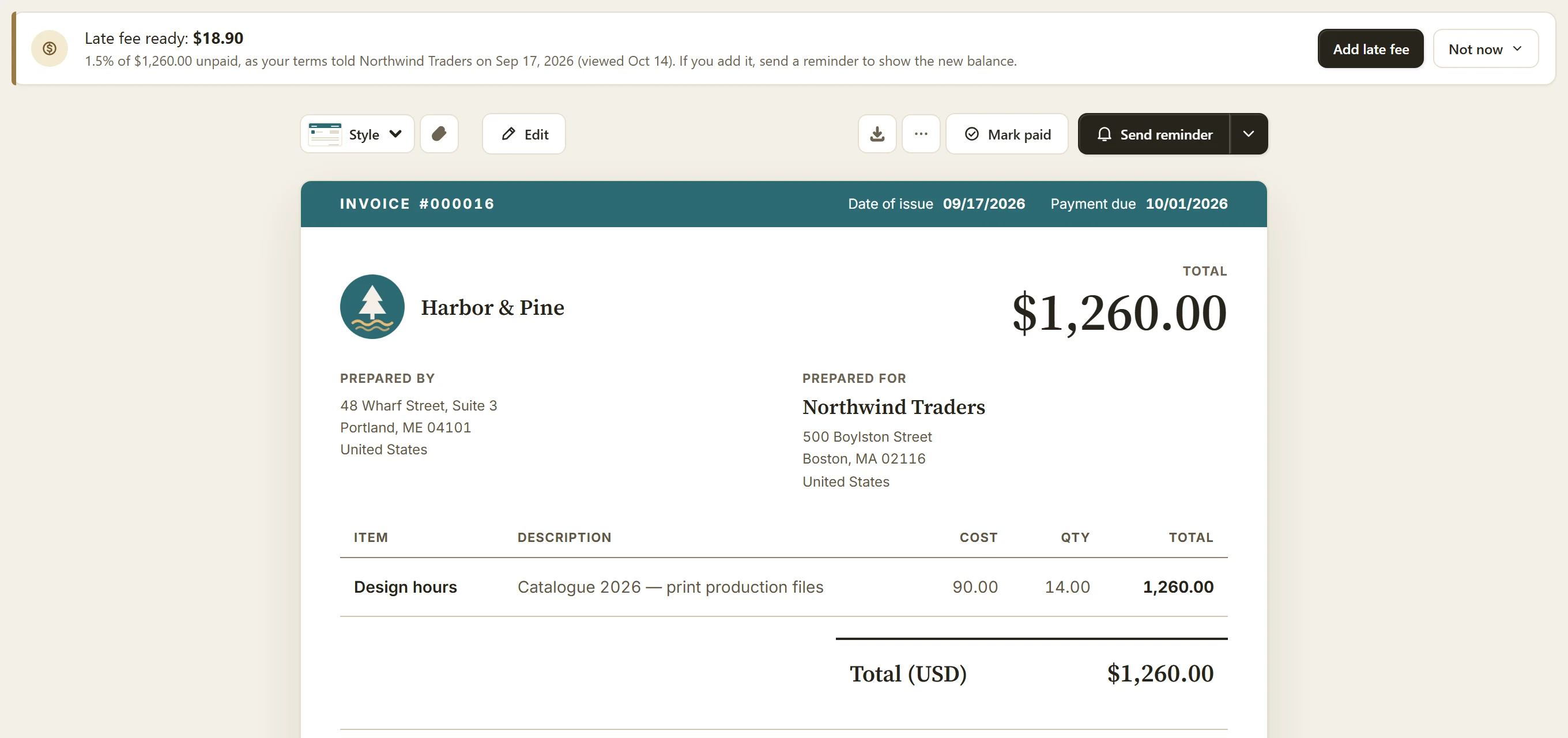The image size is (1568, 738).
Task: Click the Catalogue 2026 description cell
Action: pyautogui.click(x=670, y=587)
